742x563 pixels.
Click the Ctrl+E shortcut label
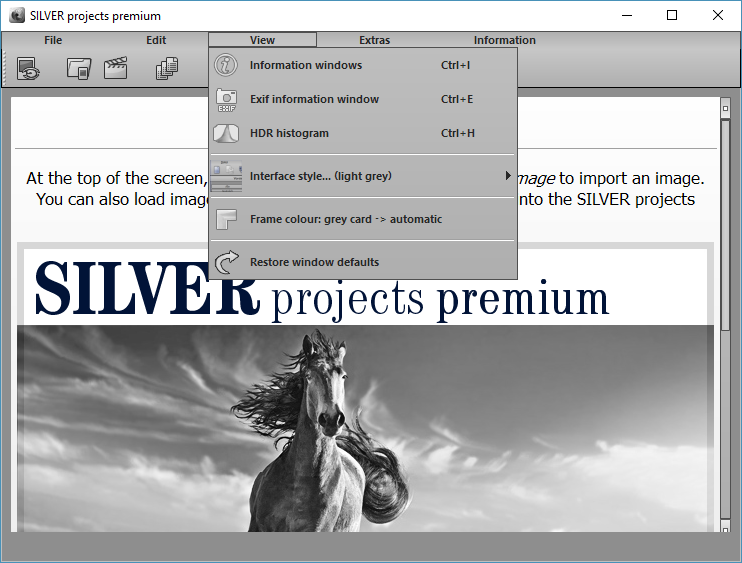pos(457,99)
